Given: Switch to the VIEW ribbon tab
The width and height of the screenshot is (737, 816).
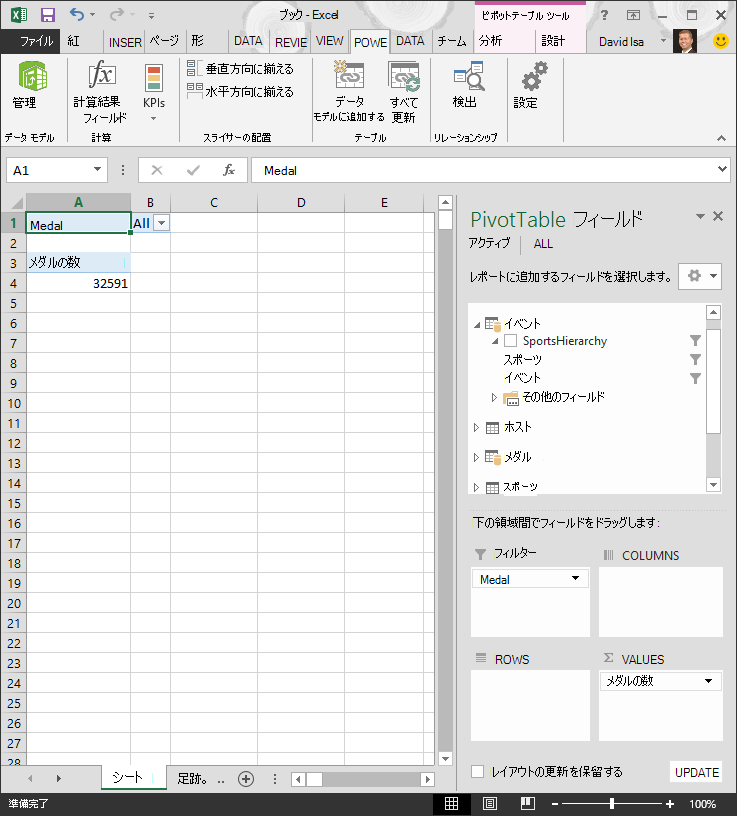Looking at the screenshot, I should click(x=329, y=41).
